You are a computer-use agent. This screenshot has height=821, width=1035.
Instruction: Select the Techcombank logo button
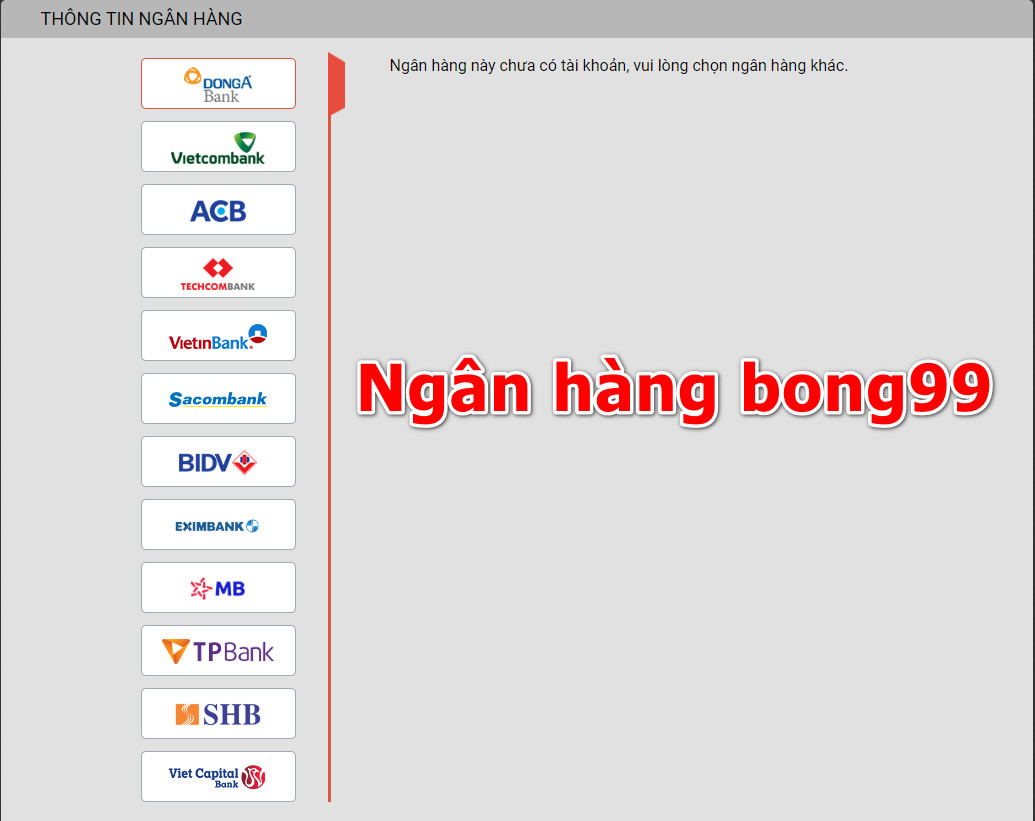[218, 273]
